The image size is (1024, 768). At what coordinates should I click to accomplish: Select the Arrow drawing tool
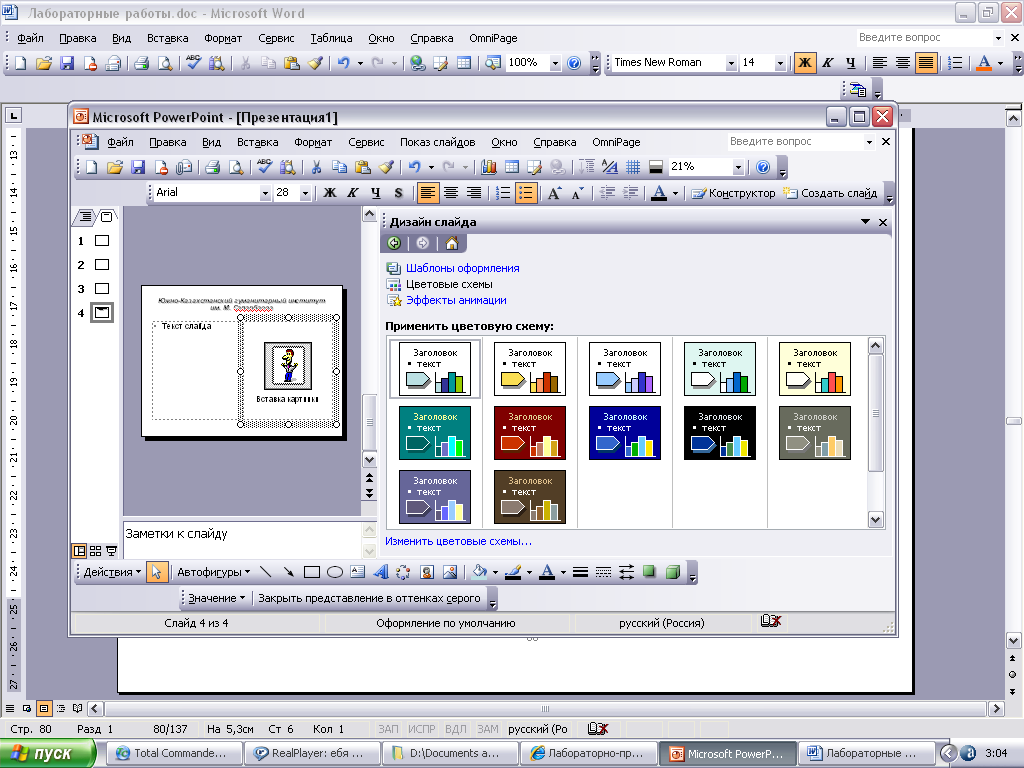click(x=288, y=572)
